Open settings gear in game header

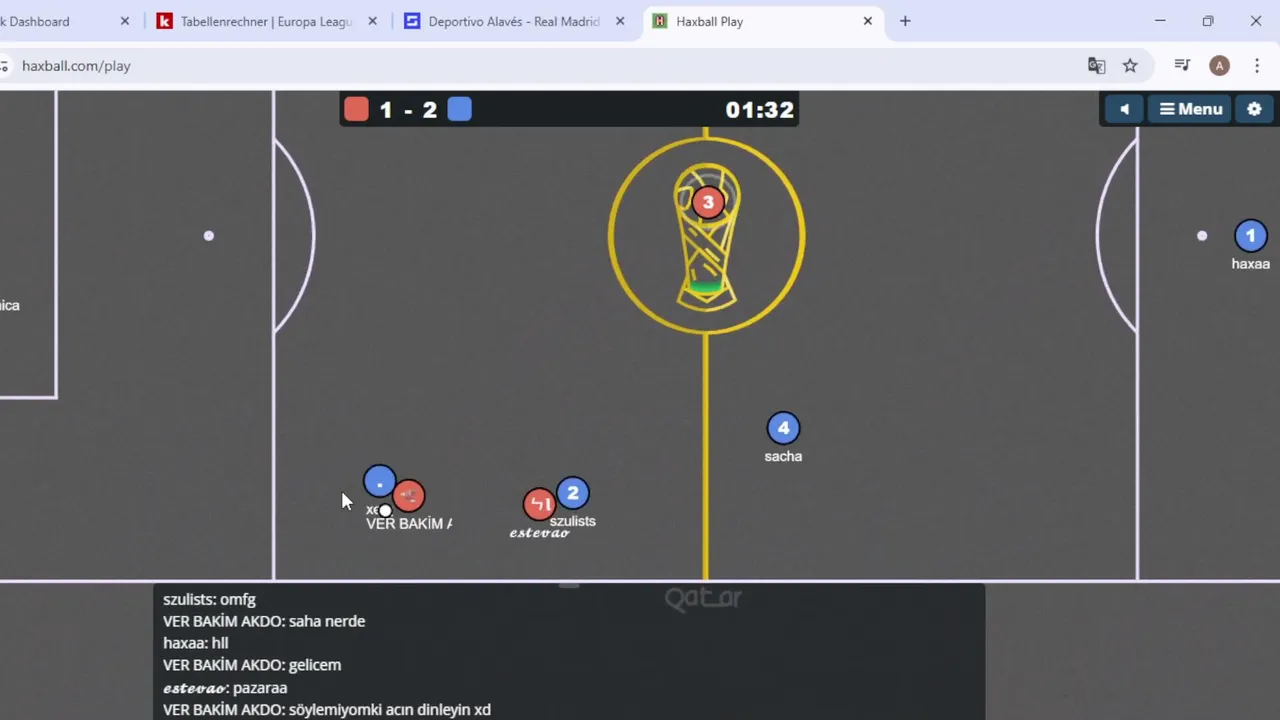point(1254,109)
